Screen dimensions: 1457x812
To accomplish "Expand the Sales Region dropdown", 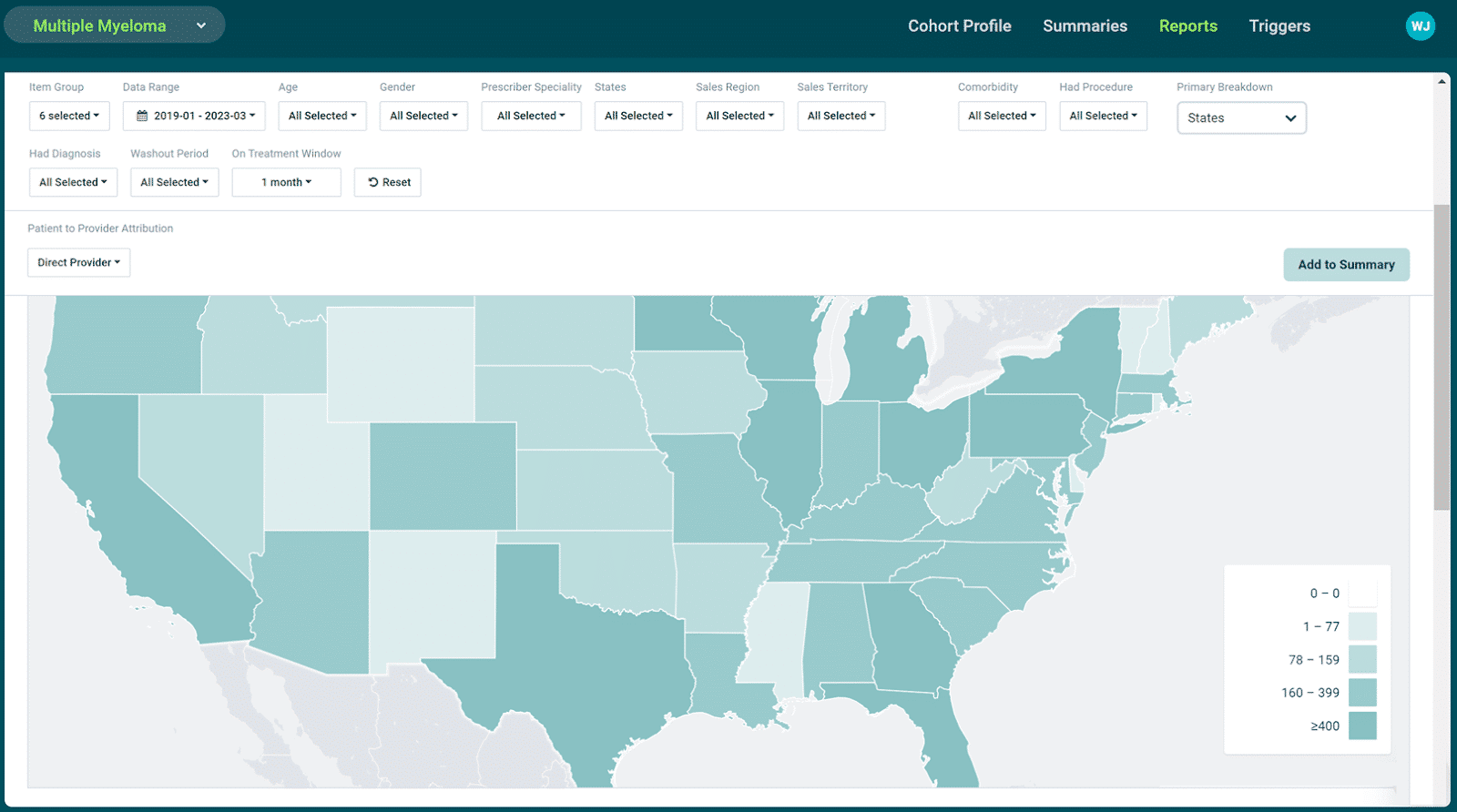I will click(739, 116).
